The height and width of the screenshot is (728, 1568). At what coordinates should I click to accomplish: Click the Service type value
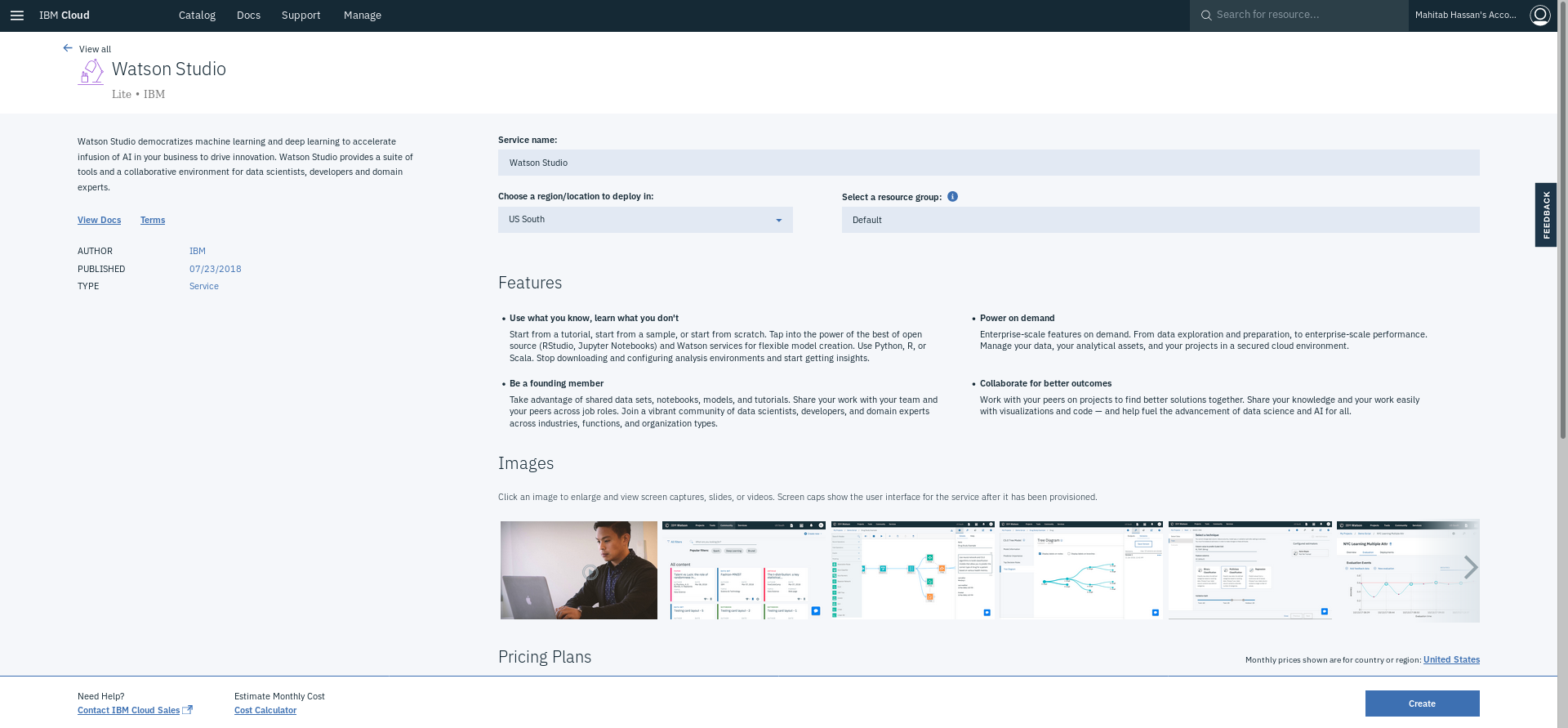(204, 286)
